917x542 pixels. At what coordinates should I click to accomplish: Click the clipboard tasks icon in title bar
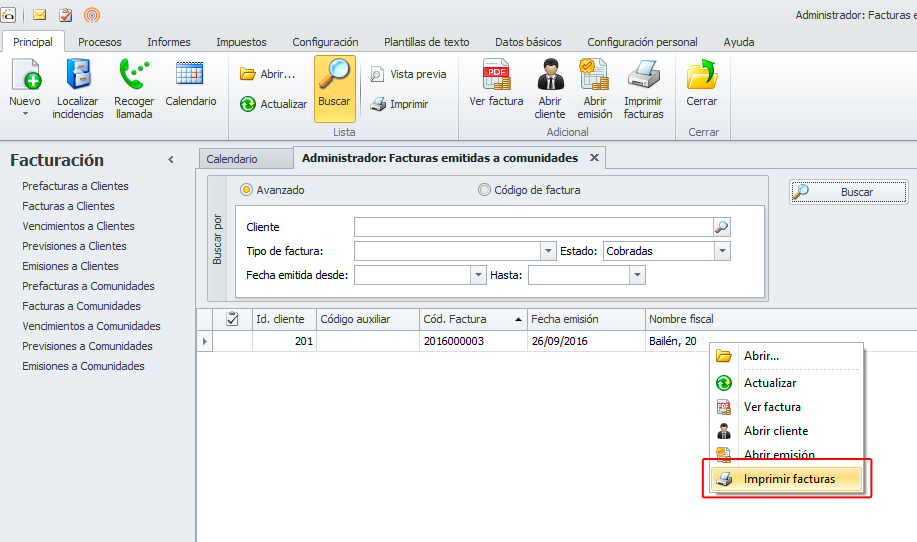point(66,15)
